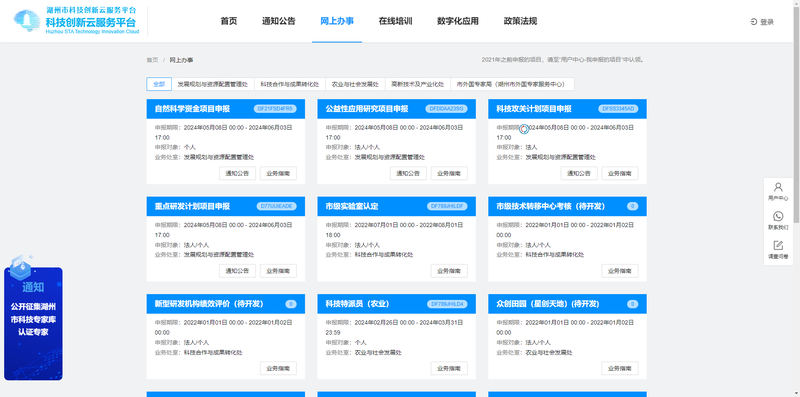
Task: Click the 登录 text link
Action: click(767, 22)
